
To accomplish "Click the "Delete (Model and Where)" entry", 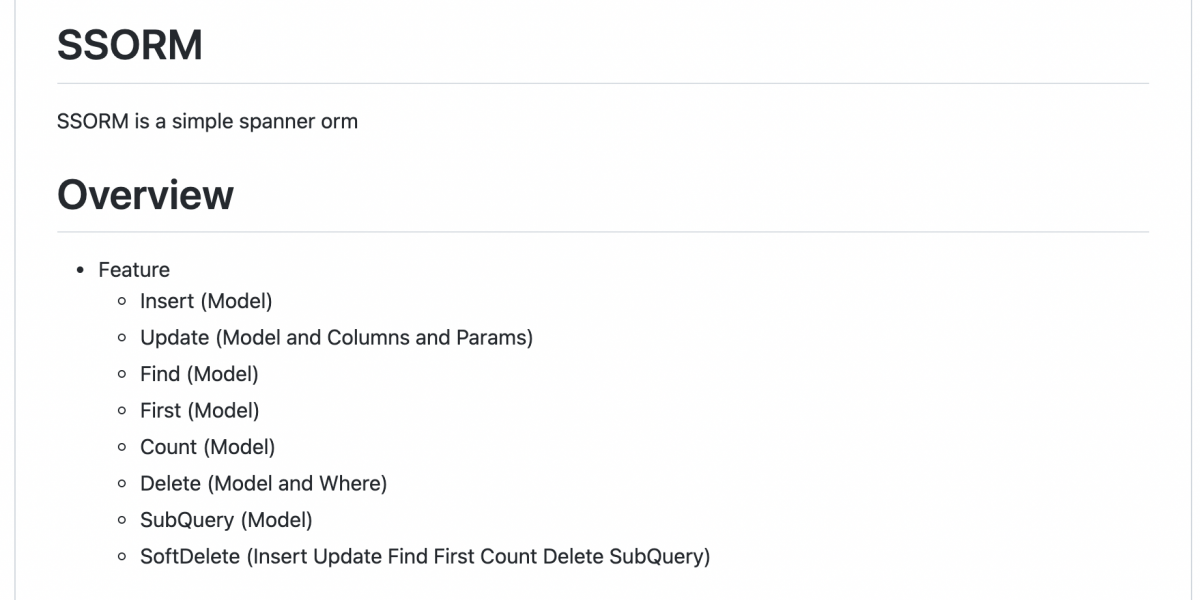I will click(x=263, y=484).
